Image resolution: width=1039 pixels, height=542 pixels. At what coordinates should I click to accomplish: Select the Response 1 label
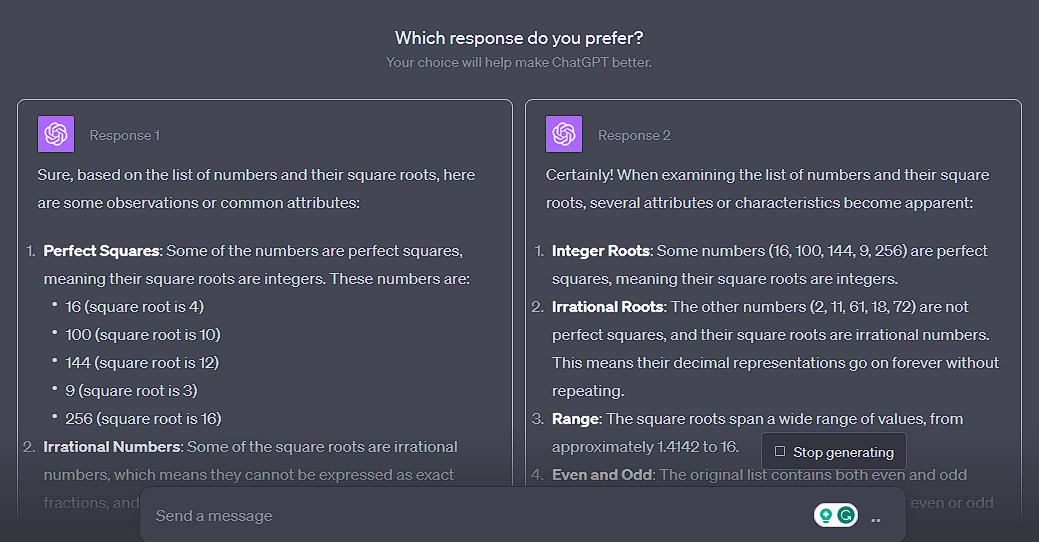[x=125, y=135]
